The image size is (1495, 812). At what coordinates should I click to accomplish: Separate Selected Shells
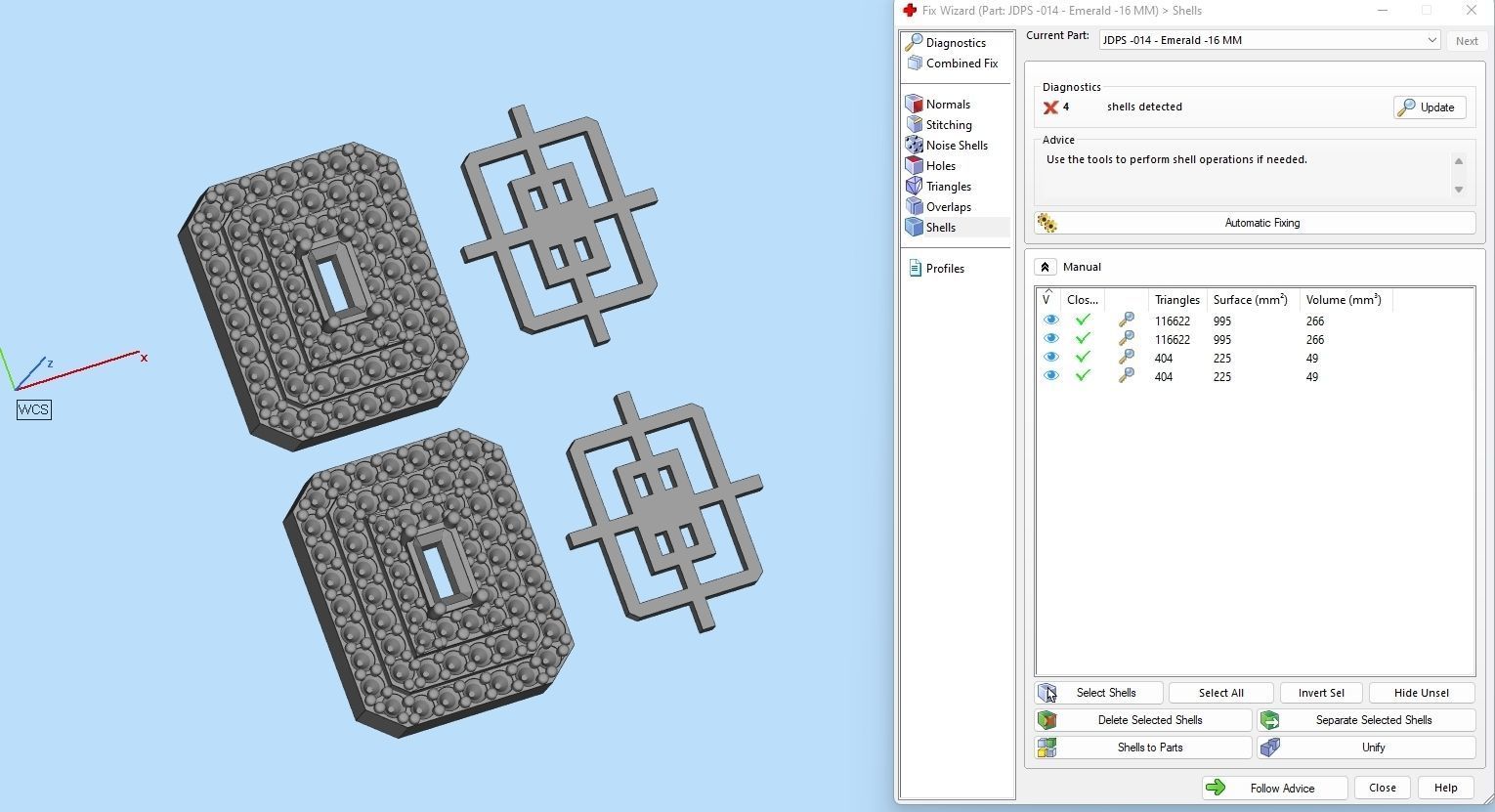(x=1366, y=720)
